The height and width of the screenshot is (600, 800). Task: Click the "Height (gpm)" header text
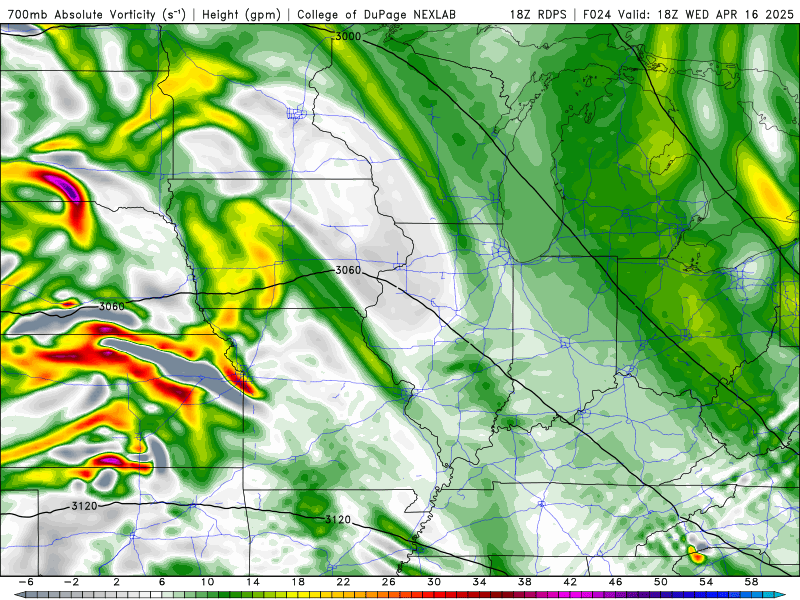pyautogui.click(x=241, y=15)
